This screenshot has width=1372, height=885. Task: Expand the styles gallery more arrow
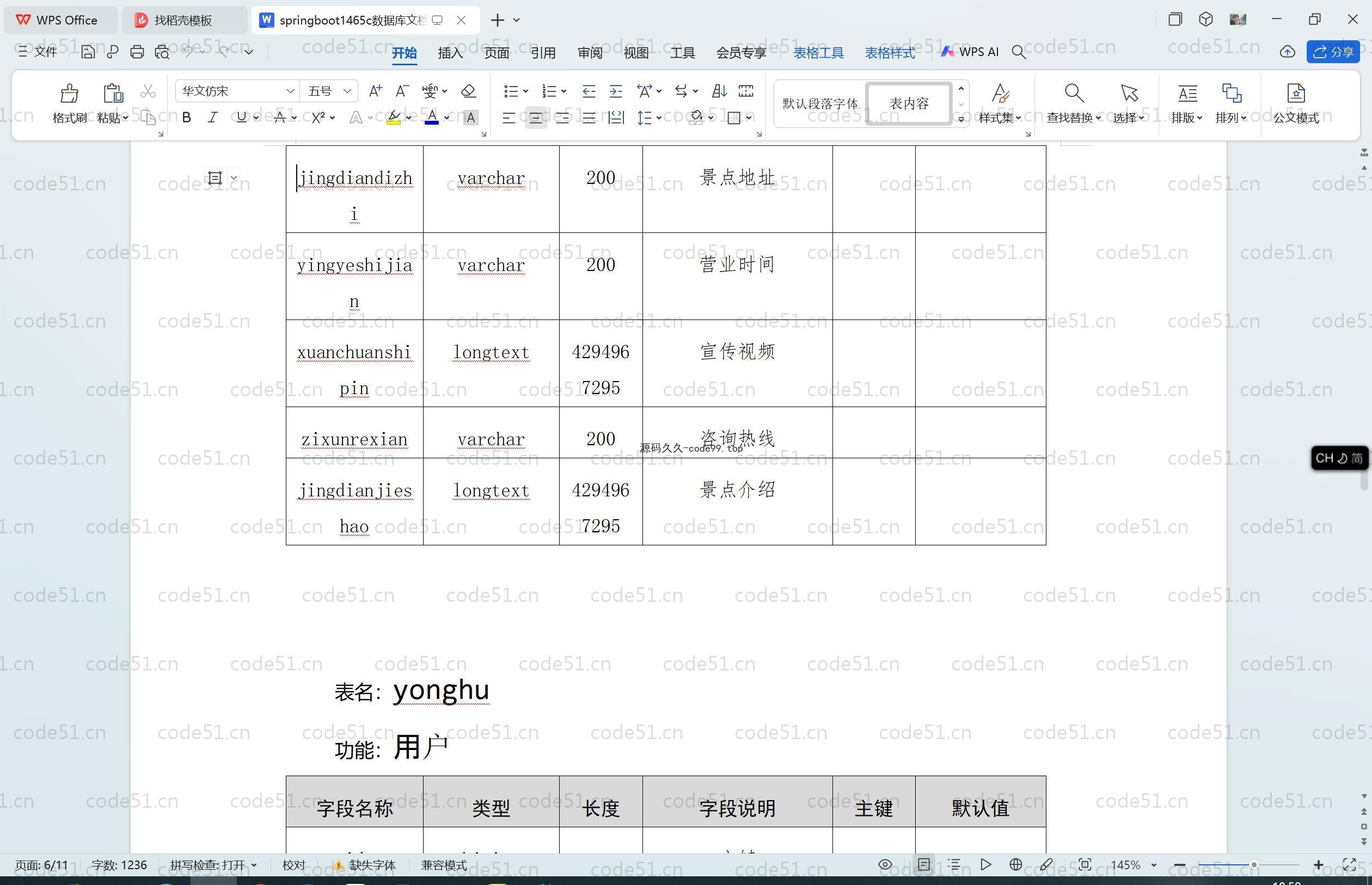click(961, 119)
